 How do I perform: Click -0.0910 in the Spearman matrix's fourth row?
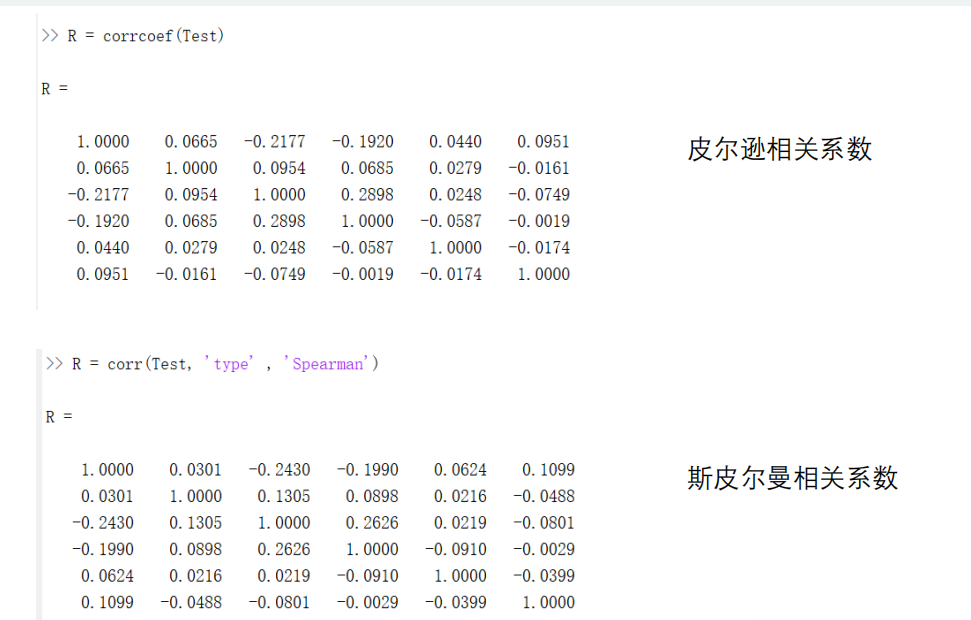[456, 549]
